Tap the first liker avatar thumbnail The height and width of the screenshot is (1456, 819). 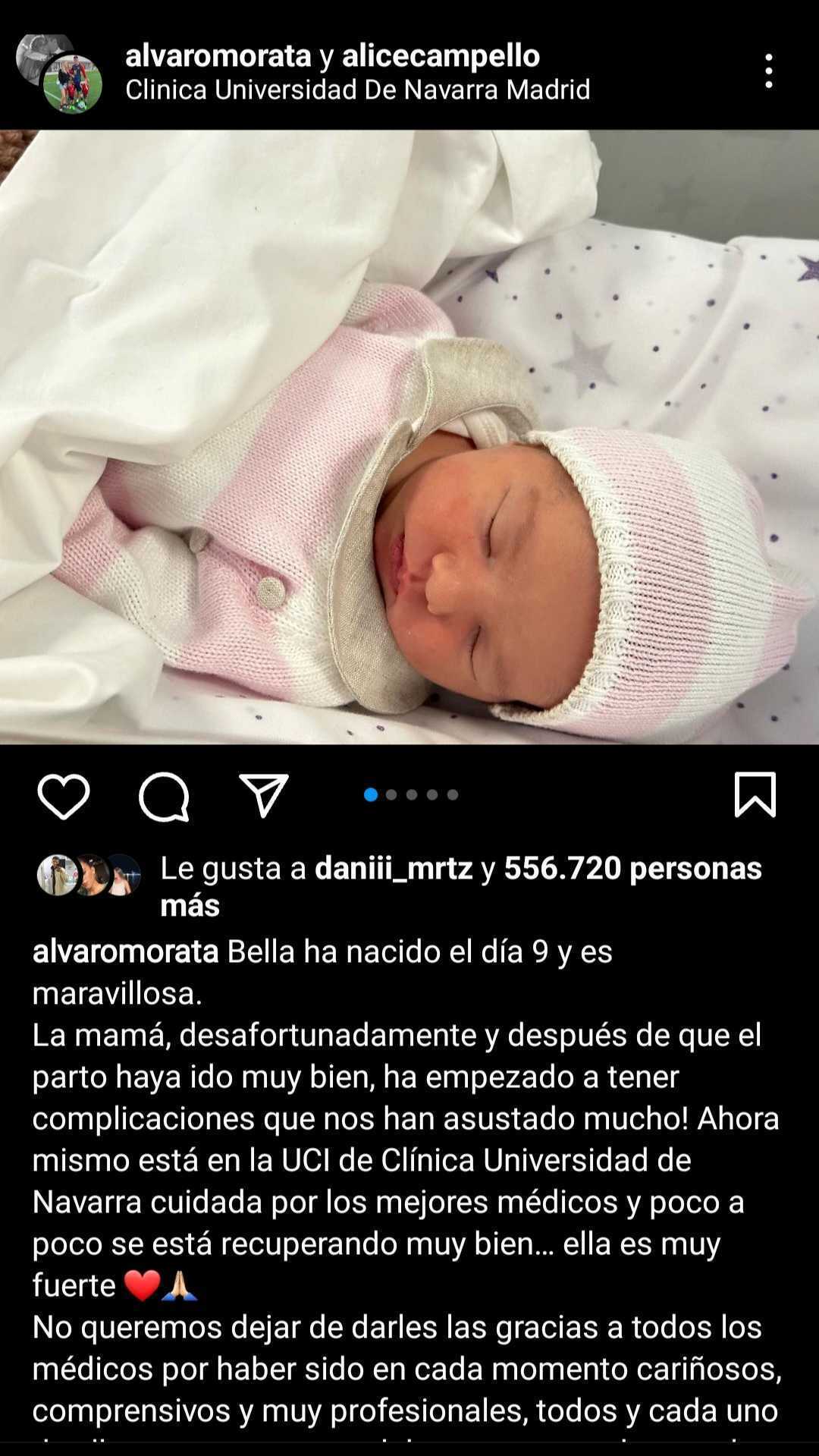tap(57, 875)
